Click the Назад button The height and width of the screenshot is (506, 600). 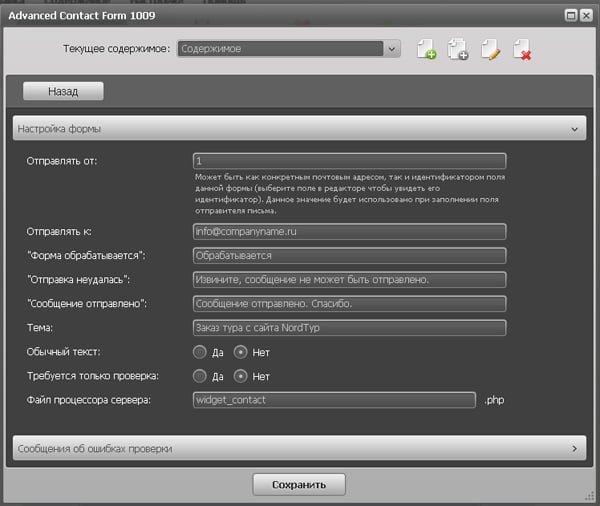(63, 91)
